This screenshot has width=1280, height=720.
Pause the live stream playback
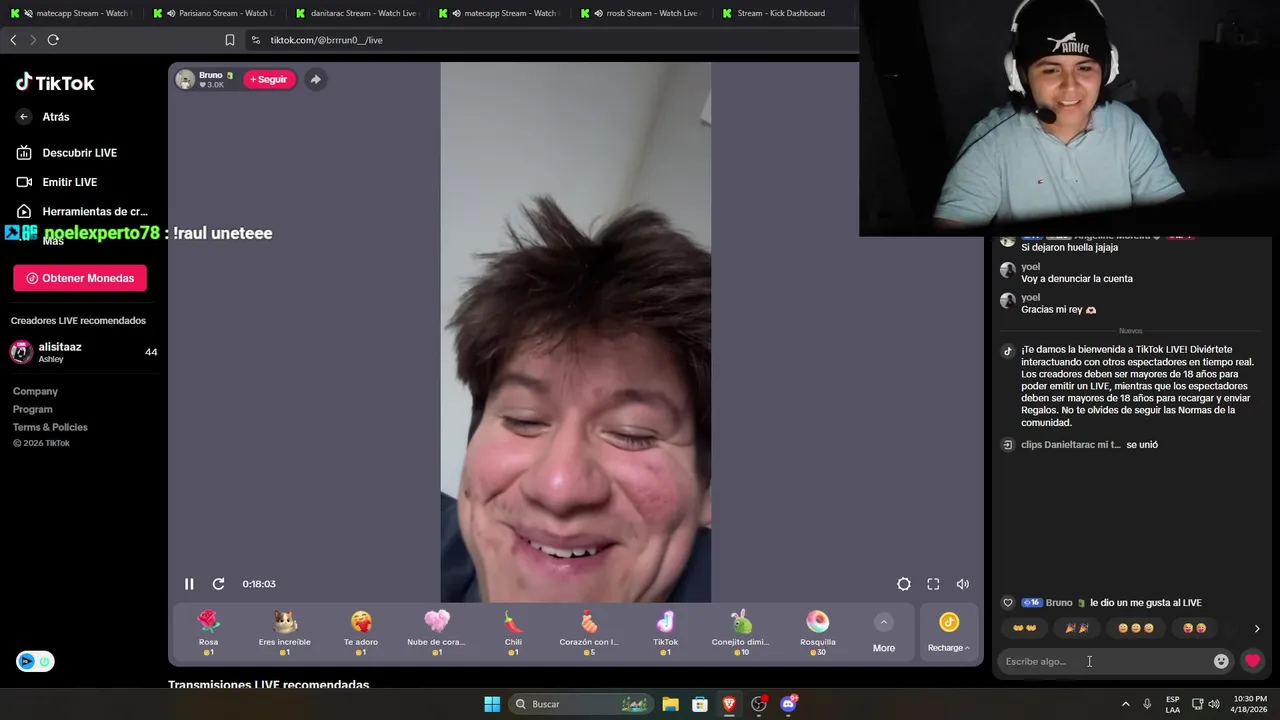tap(189, 584)
